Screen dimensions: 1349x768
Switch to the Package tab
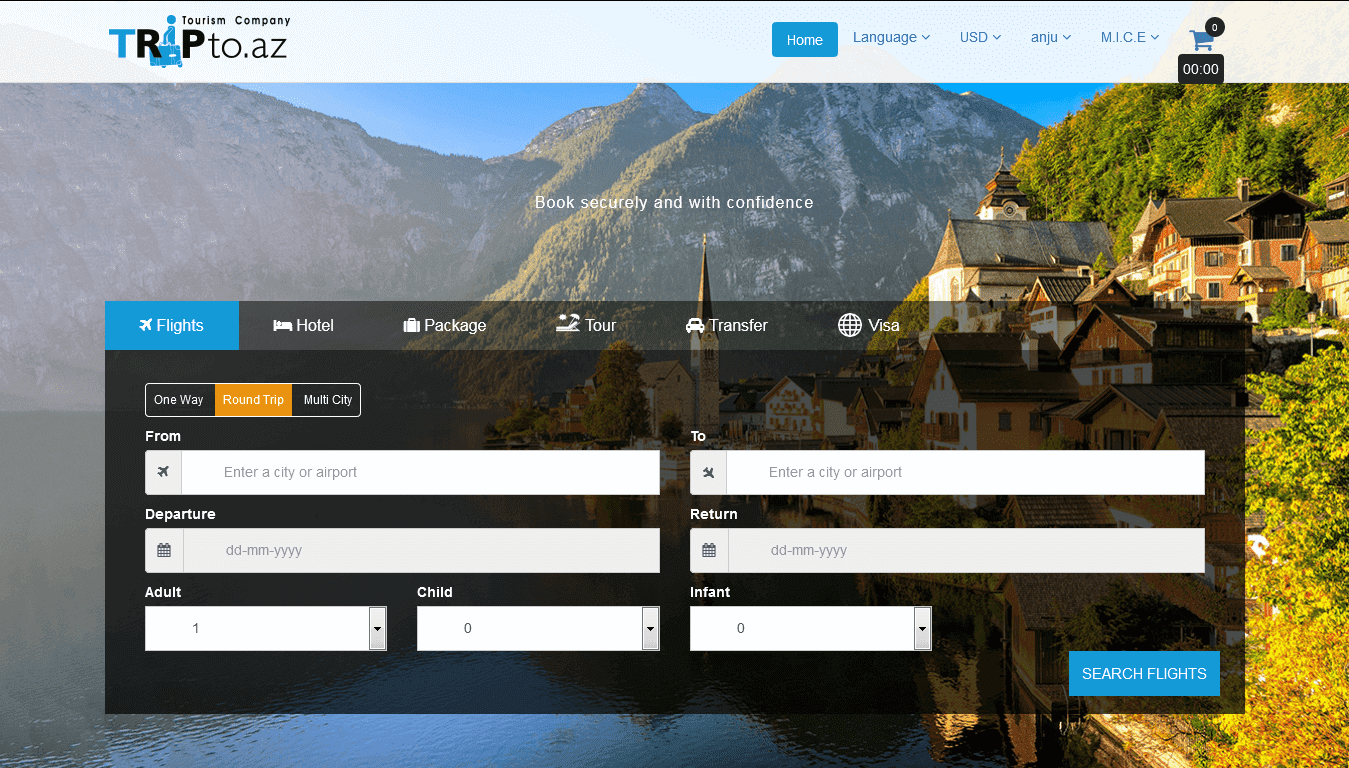click(x=445, y=325)
